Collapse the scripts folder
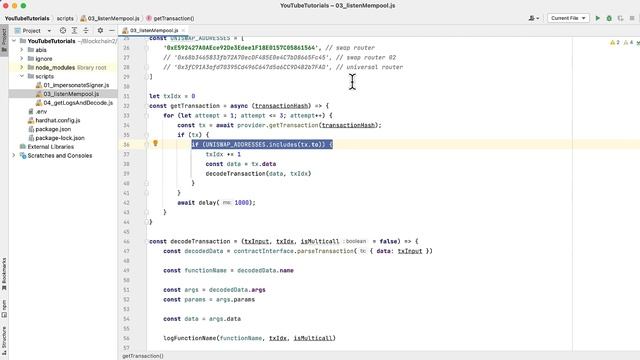This screenshot has height=360, width=640. (22, 76)
